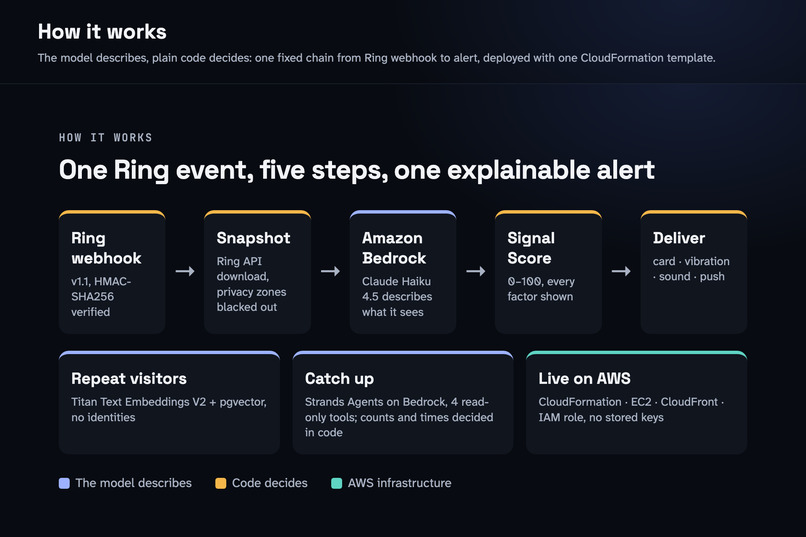Click the small 'HOW IT WORKS' eyebrow label
The width and height of the screenshot is (806, 537).
coord(105,138)
